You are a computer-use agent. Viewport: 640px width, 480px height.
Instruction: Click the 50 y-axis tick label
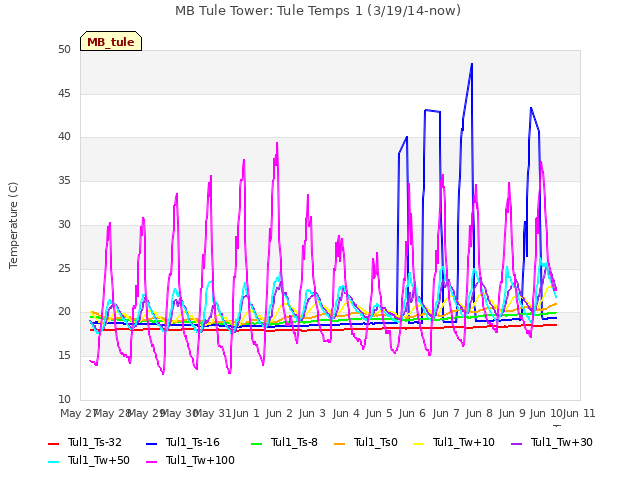pyautogui.click(x=64, y=50)
